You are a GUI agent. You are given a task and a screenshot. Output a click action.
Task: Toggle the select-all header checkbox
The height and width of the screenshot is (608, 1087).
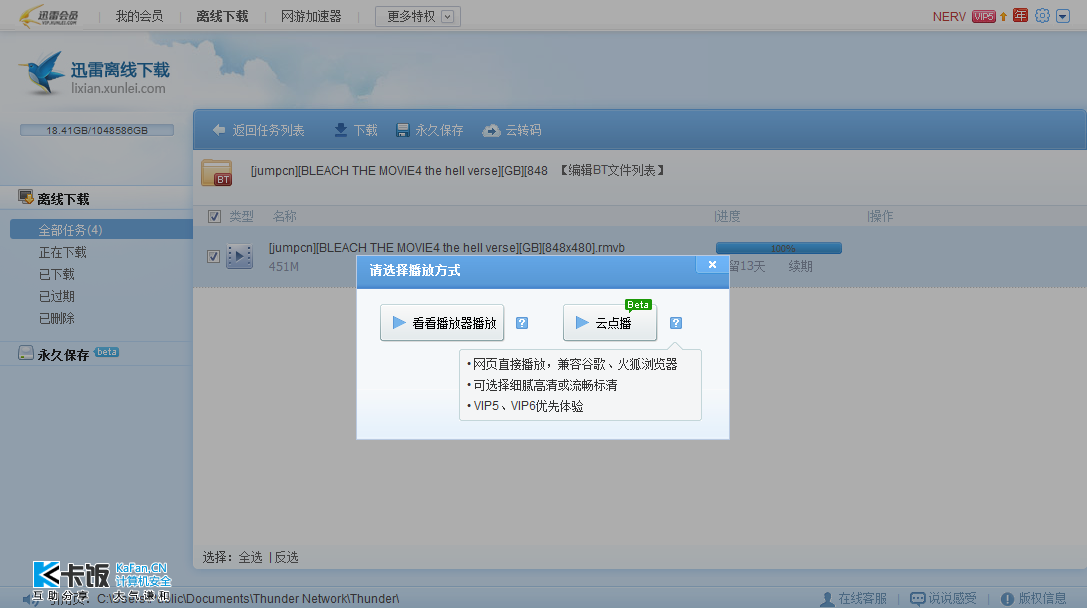point(214,216)
